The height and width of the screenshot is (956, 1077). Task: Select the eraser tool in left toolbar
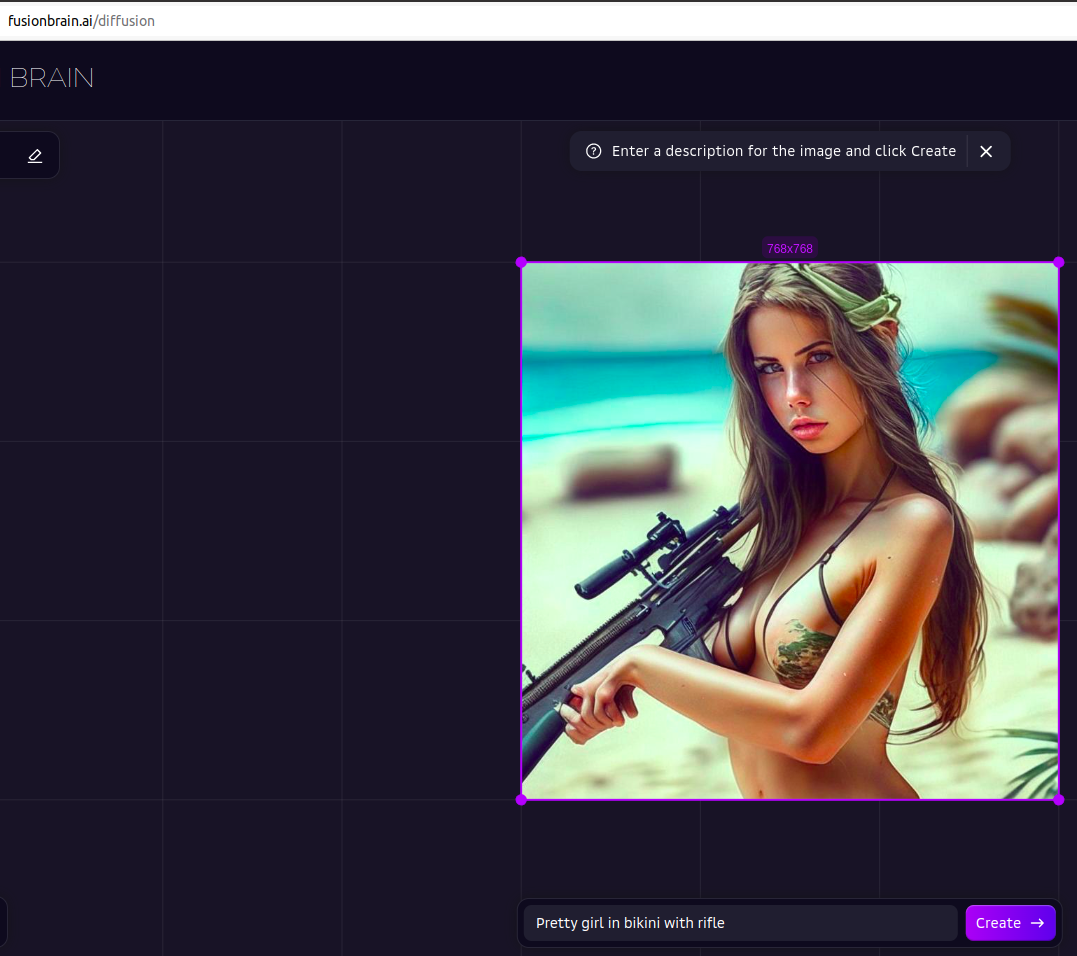pos(35,156)
